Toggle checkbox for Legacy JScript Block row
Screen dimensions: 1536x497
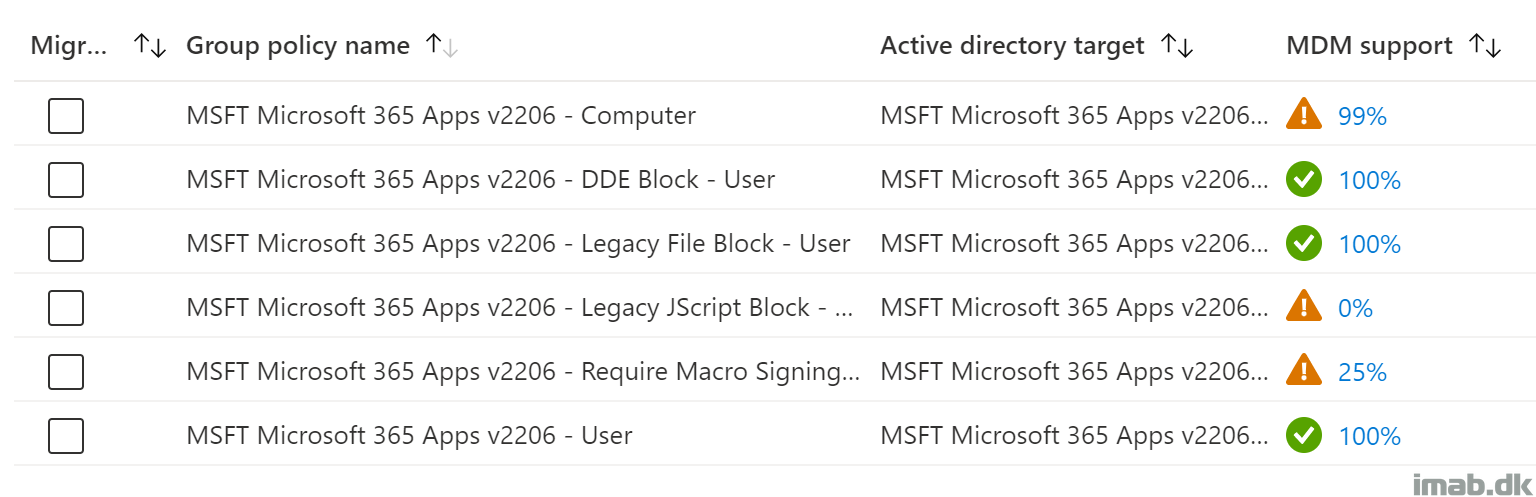66,308
